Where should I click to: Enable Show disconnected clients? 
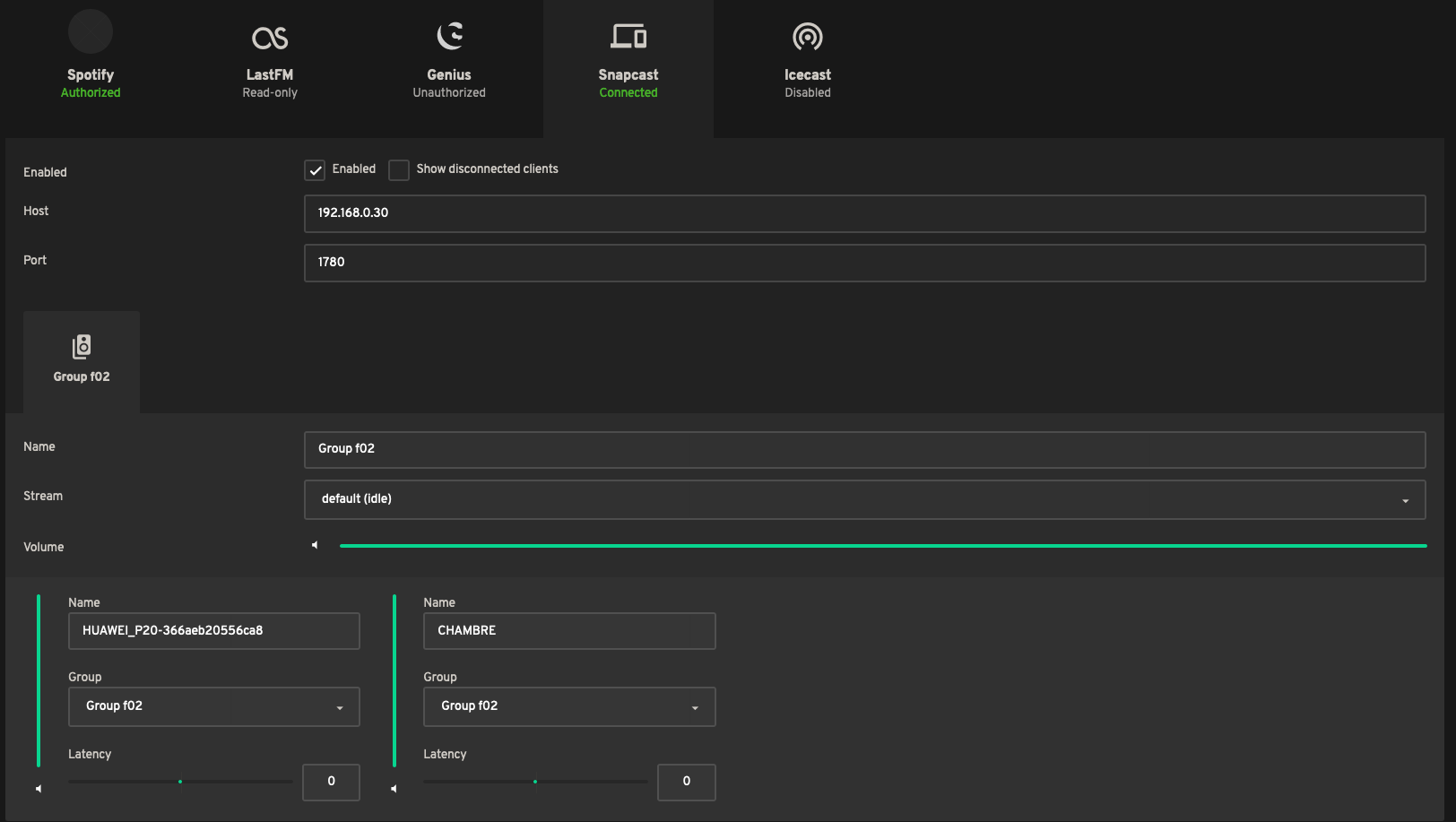398,169
